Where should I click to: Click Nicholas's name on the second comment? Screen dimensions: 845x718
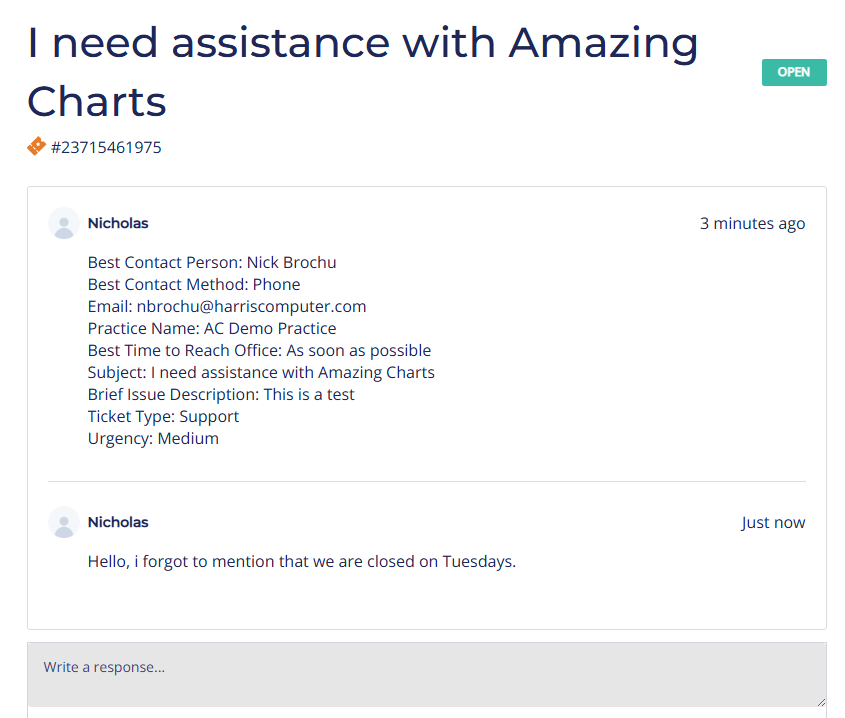point(118,522)
